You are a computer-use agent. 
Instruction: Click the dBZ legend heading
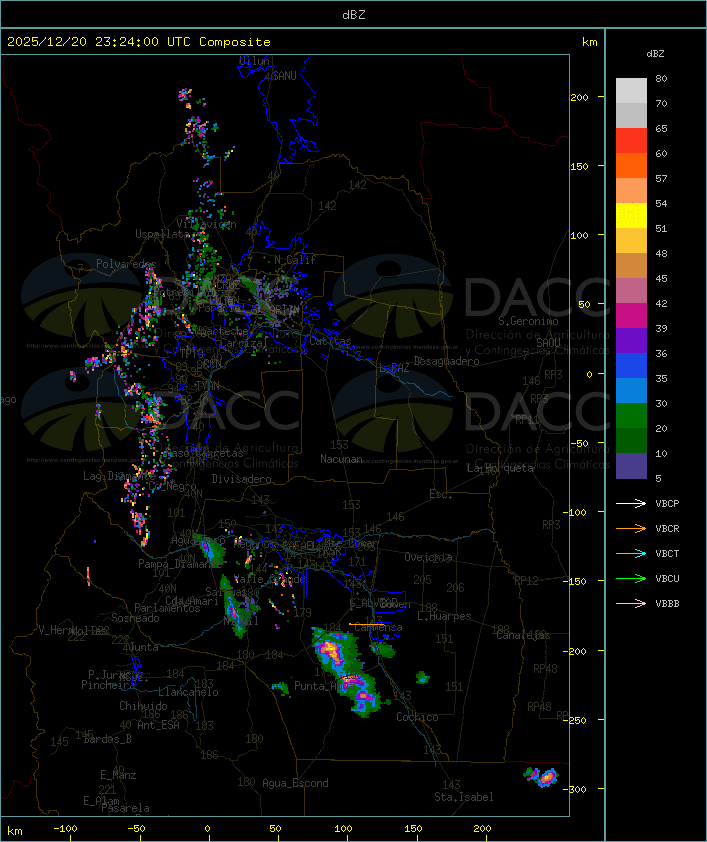point(655,54)
